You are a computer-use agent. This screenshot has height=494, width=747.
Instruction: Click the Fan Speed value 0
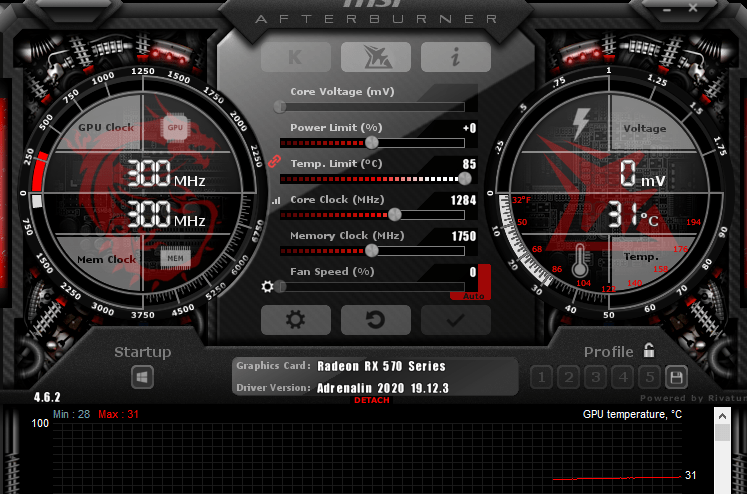tap(473, 272)
